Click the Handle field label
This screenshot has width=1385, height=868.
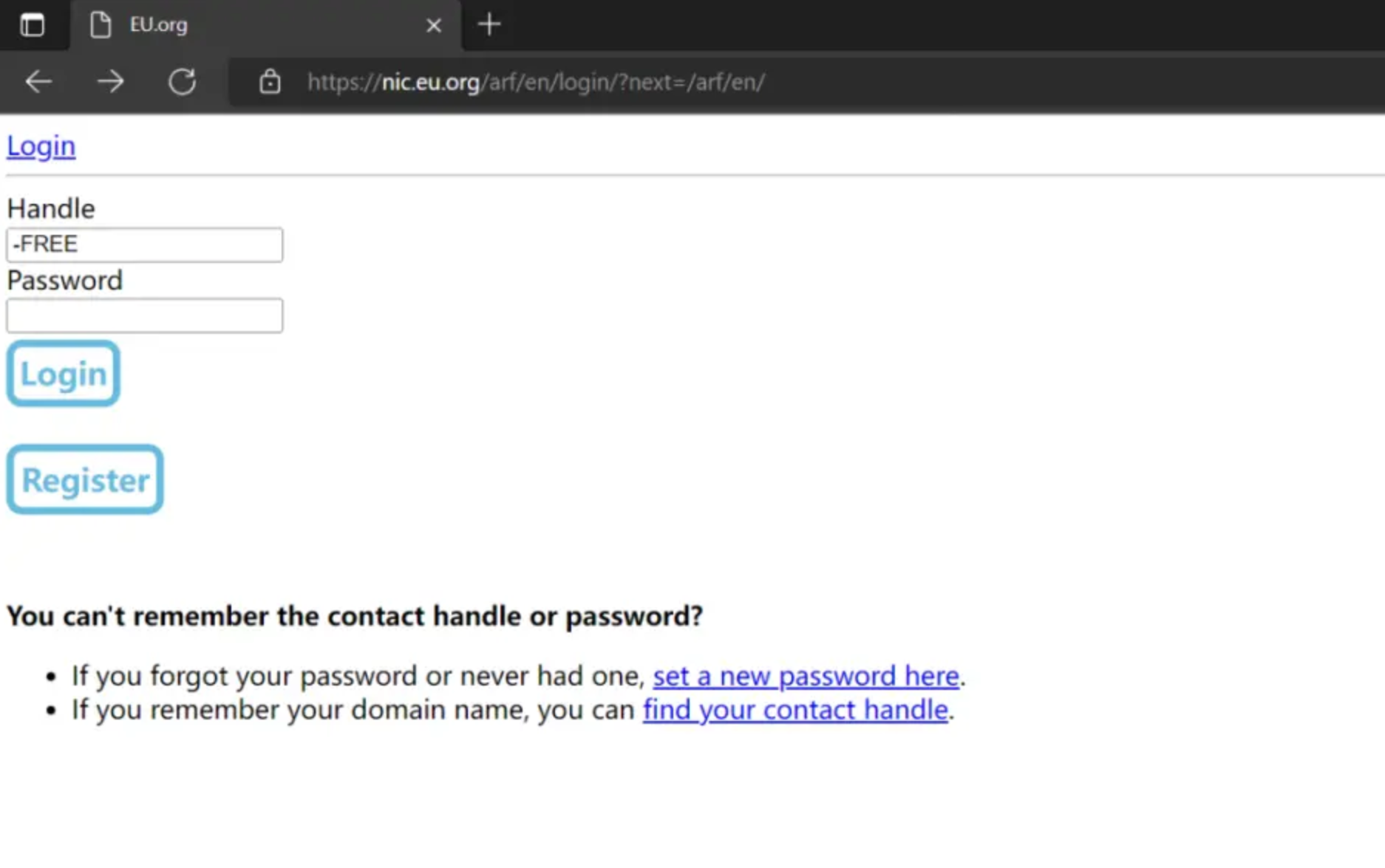[x=51, y=208]
